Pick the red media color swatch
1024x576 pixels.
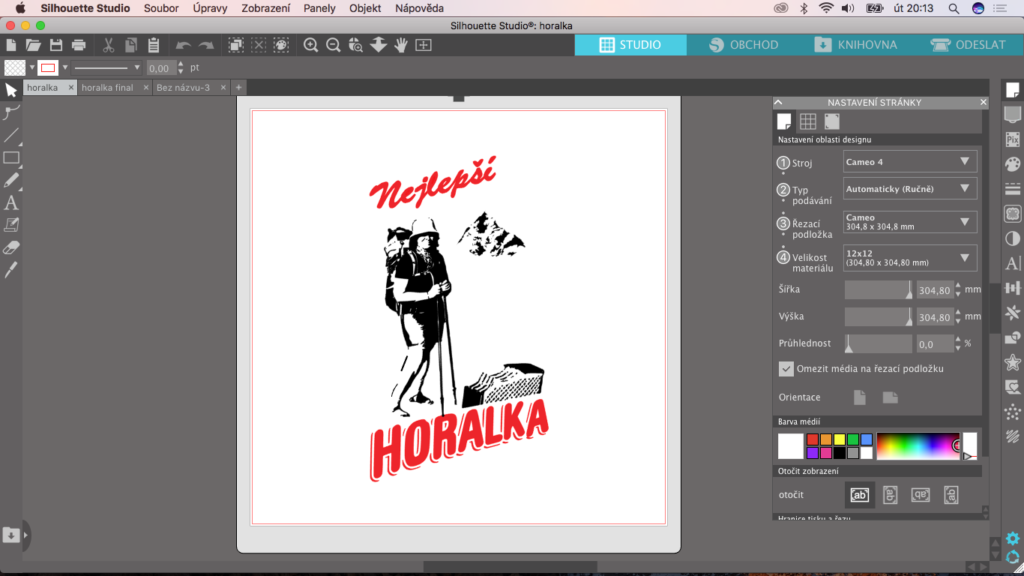[x=812, y=440]
